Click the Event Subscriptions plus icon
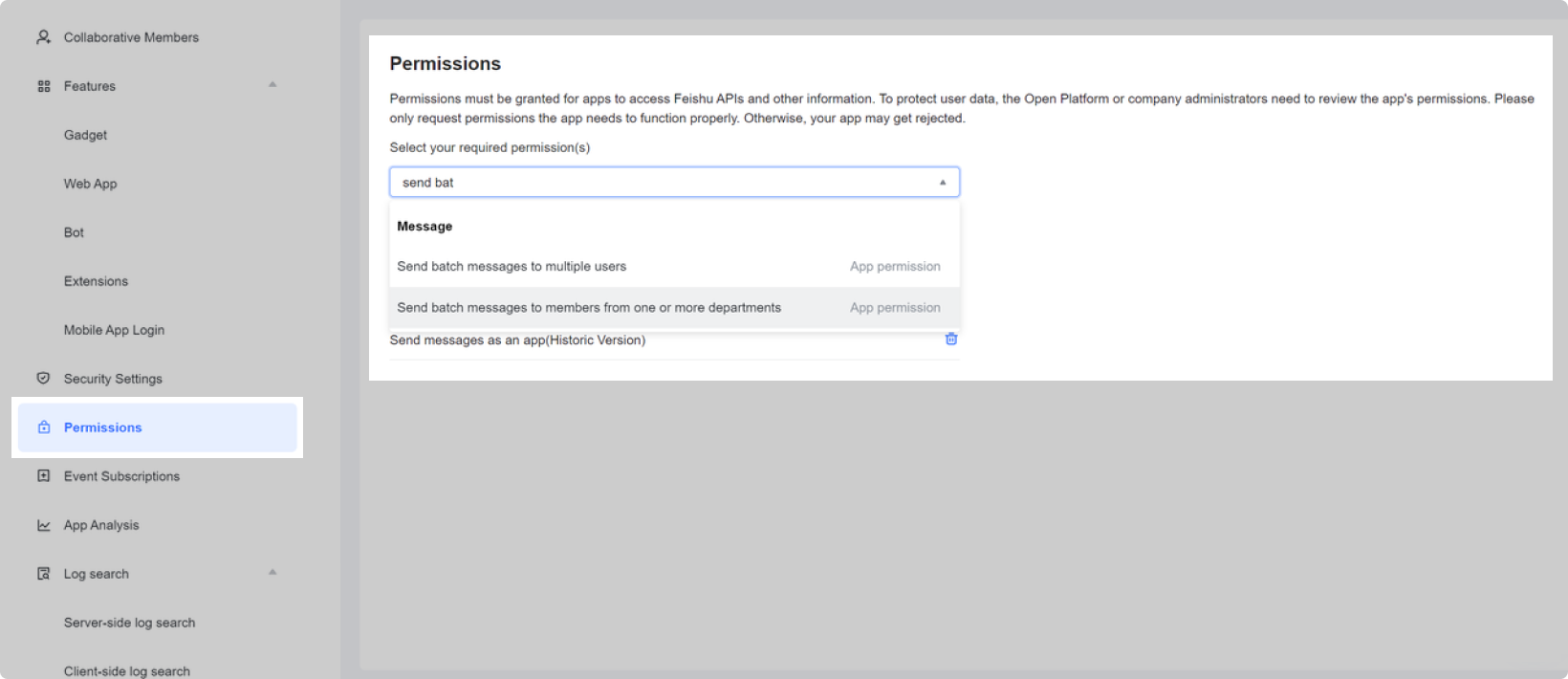 tap(43, 476)
